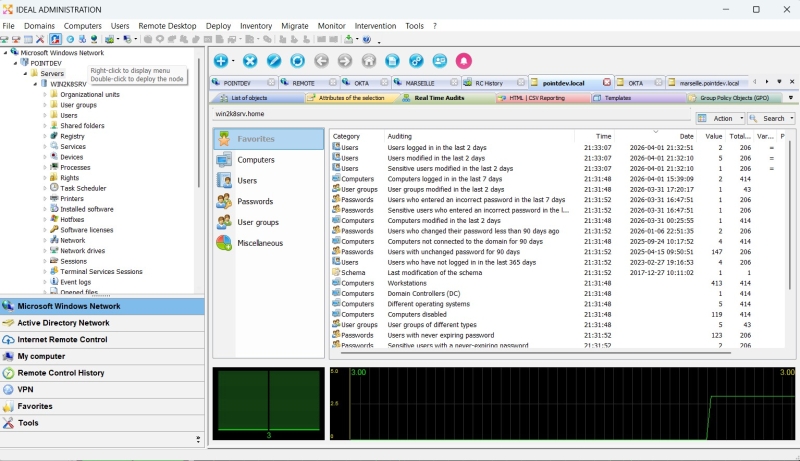800x461 pixels.
Task: Expand the Organizational units tree node
Action: (45, 95)
